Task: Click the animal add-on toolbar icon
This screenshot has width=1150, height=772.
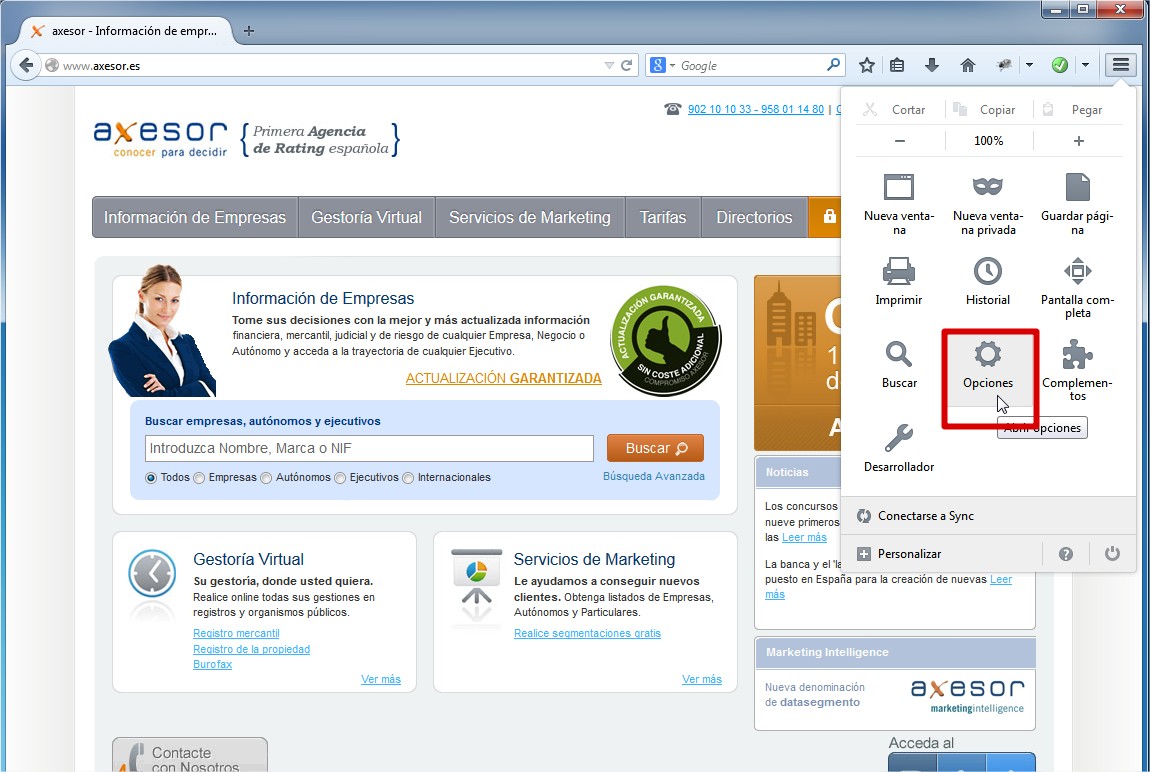Action: coord(1005,65)
